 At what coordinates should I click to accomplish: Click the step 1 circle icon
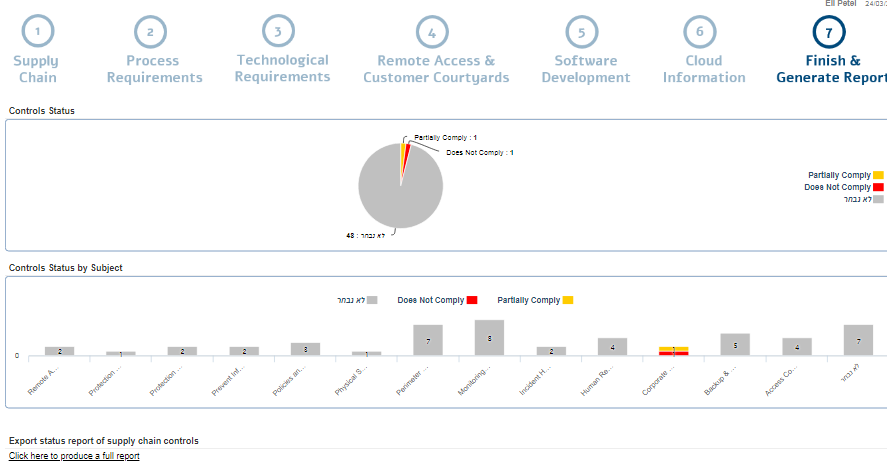(38, 31)
